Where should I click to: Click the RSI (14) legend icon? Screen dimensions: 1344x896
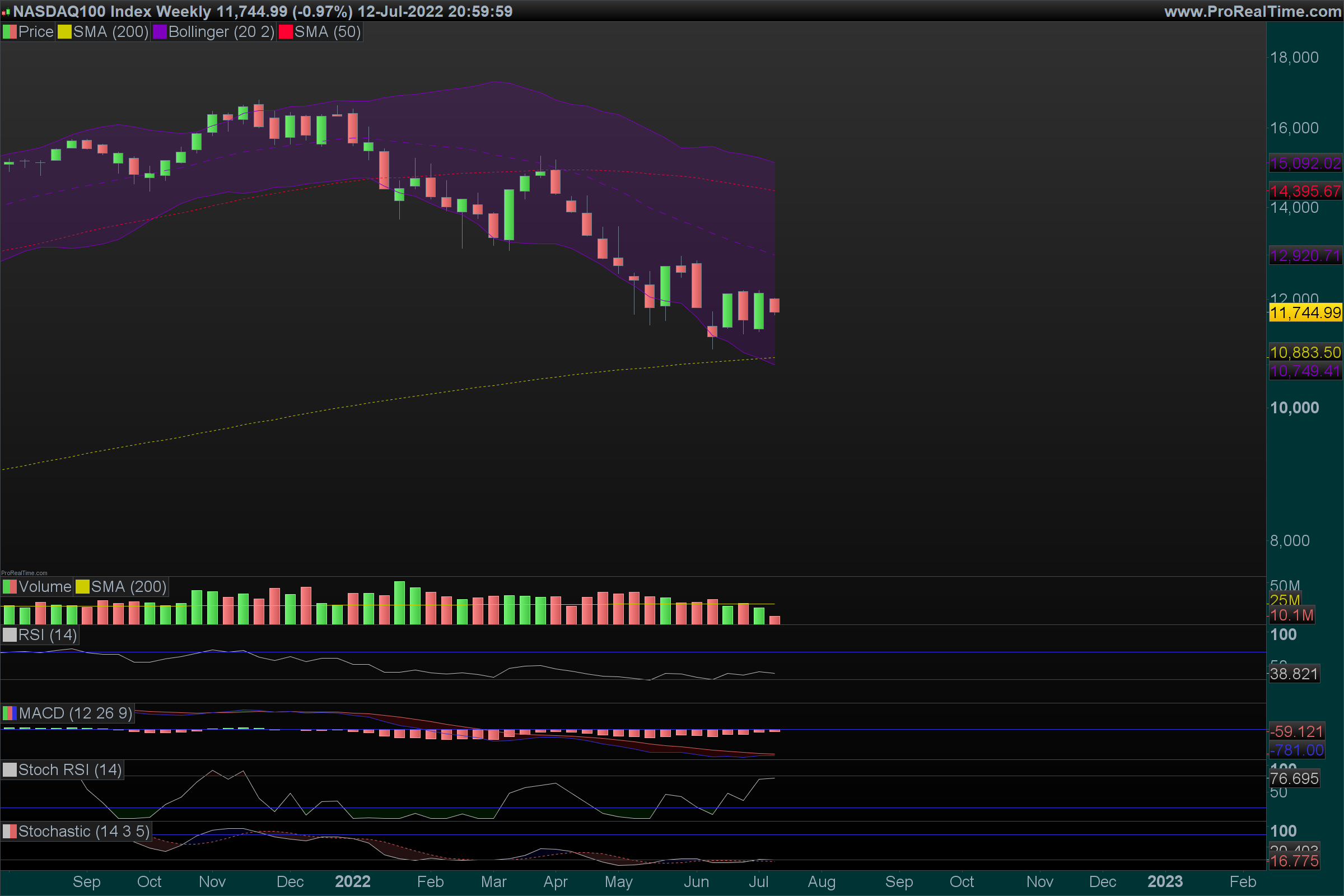[10, 635]
